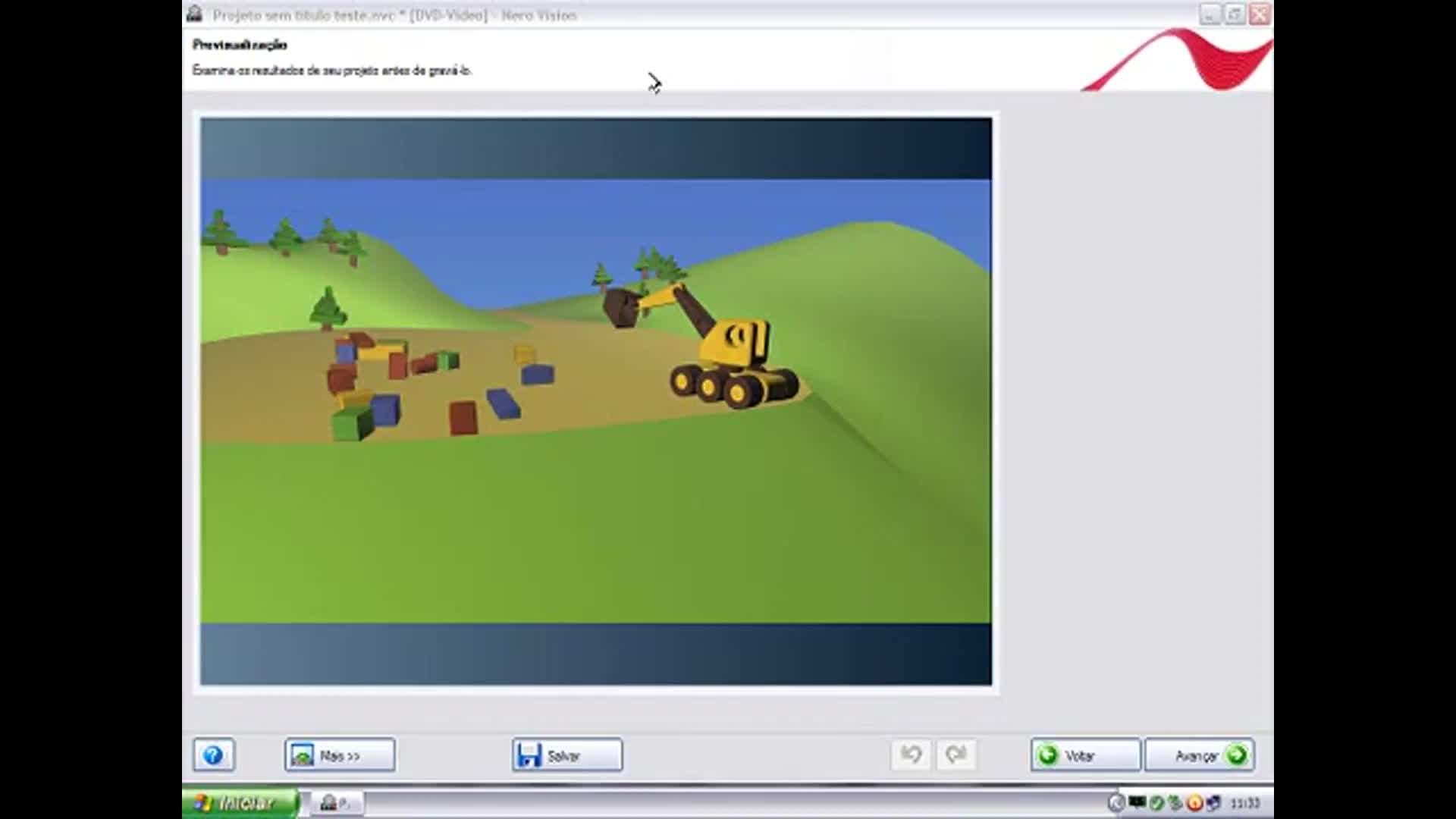Select the Nero Vision taskbar button
This screenshot has width=1456, height=819.
tap(336, 803)
